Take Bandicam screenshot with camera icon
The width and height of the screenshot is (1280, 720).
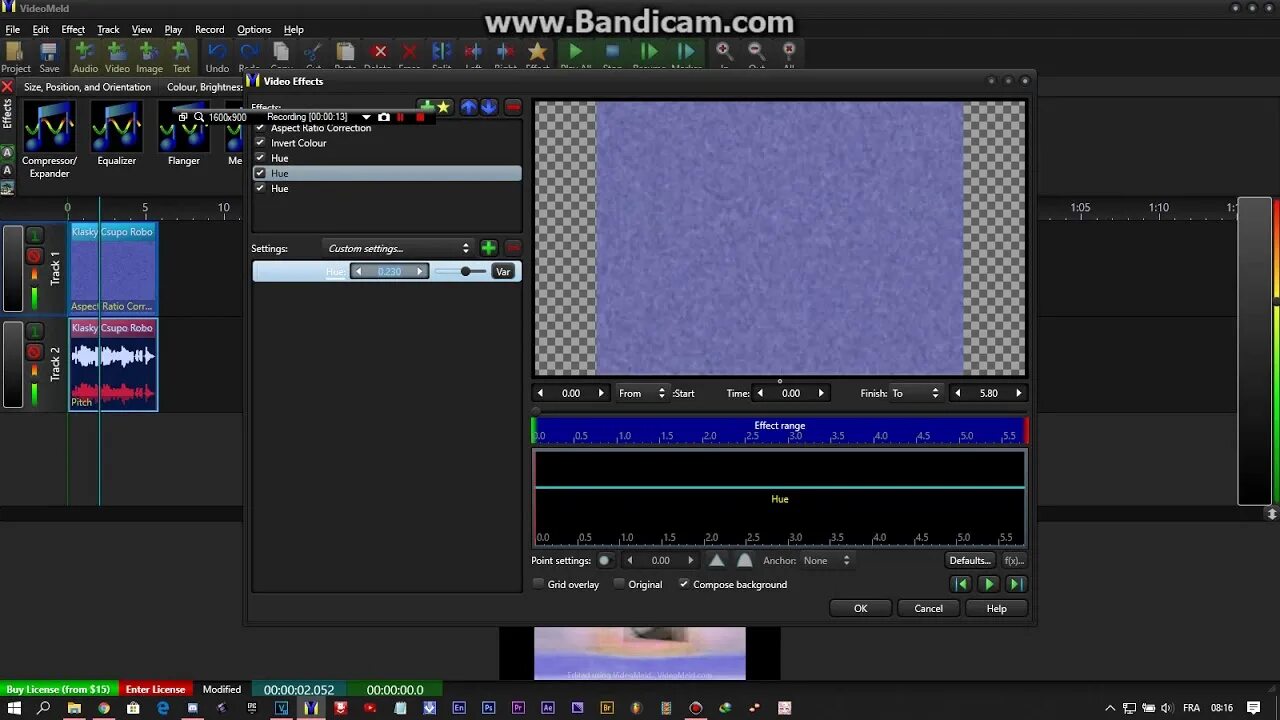point(384,117)
